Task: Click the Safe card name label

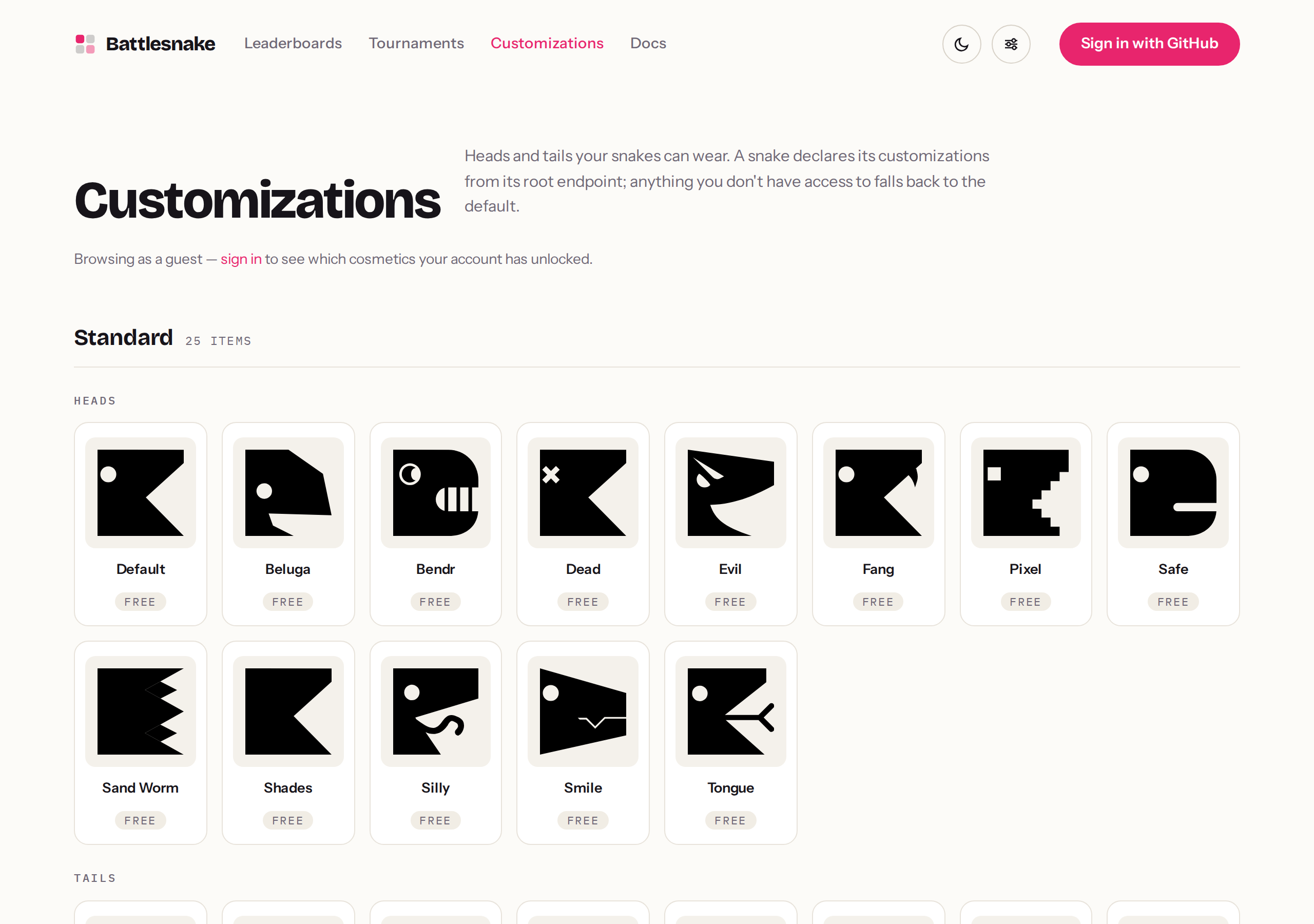Action: tap(1173, 569)
